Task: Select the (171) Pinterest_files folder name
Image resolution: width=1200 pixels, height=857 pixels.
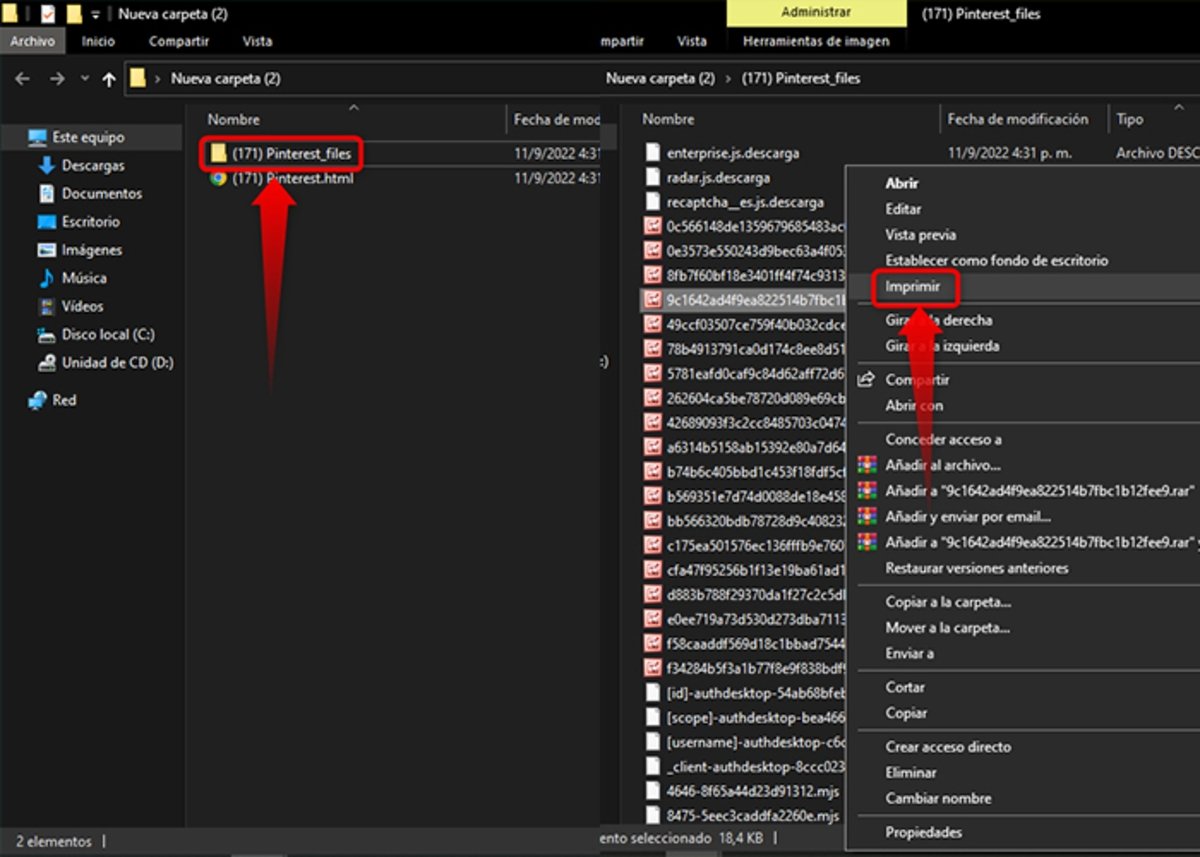Action: [292, 153]
